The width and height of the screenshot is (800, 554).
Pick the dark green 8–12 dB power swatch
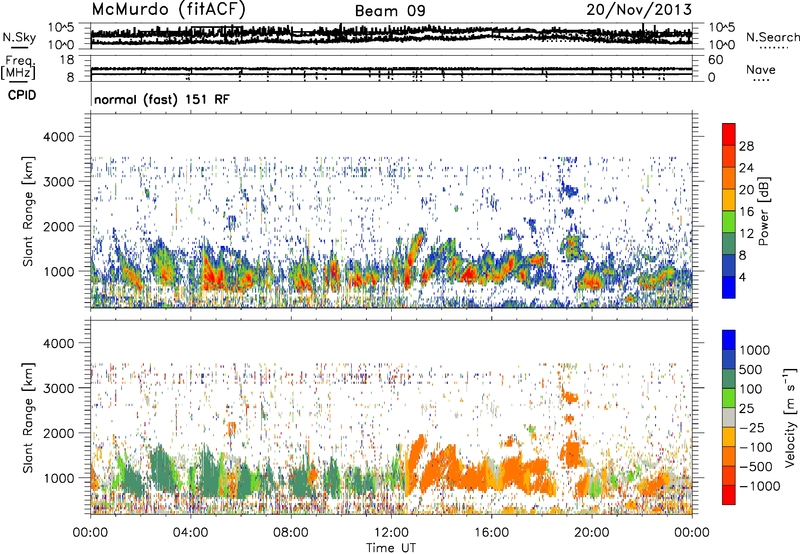click(x=729, y=244)
